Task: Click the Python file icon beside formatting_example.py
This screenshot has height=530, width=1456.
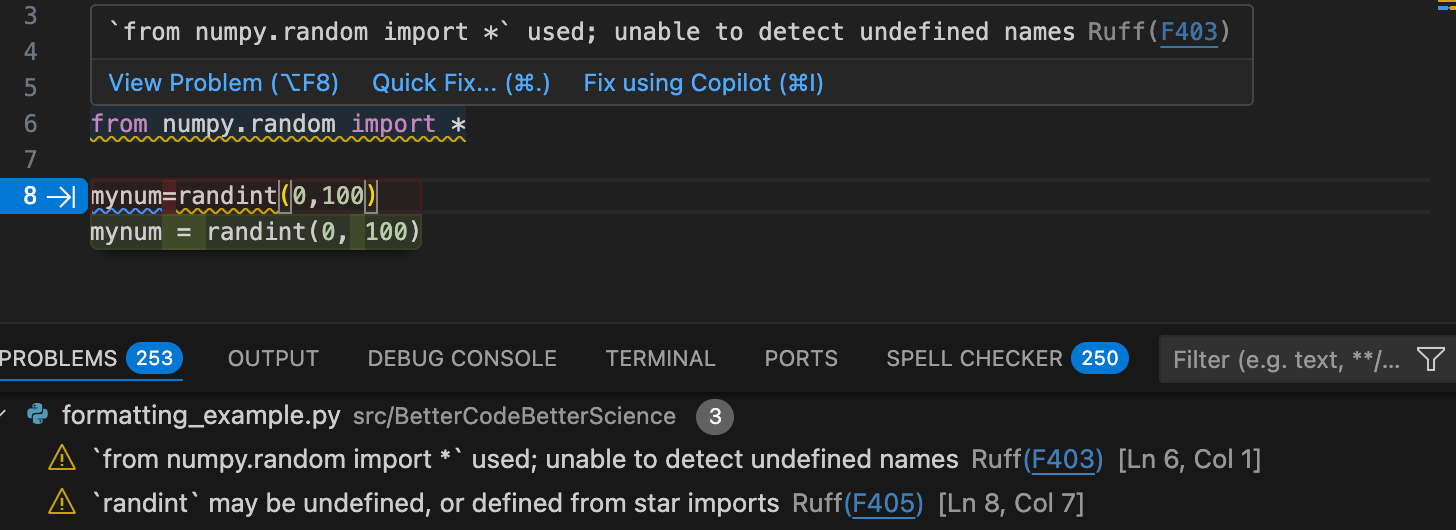Action: (38, 415)
